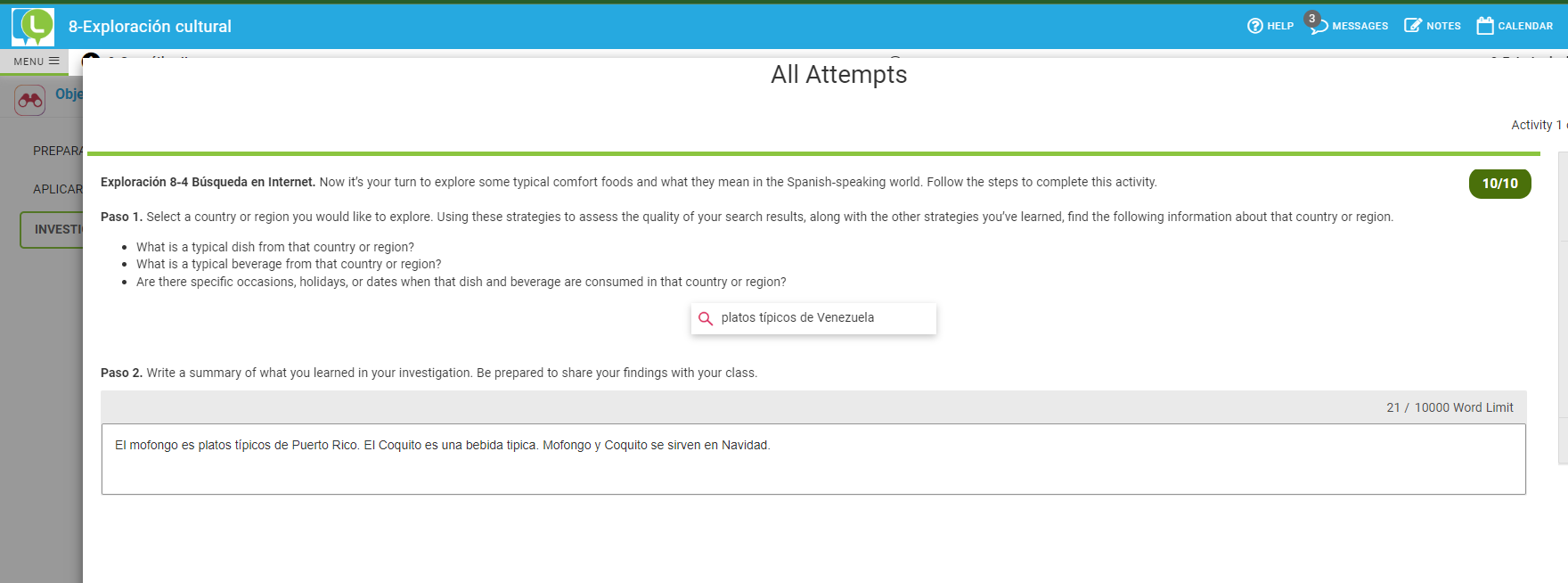Click the '8-Exploración cultural' header title
The width and height of the screenshot is (1568, 583).
(x=150, y=27)
